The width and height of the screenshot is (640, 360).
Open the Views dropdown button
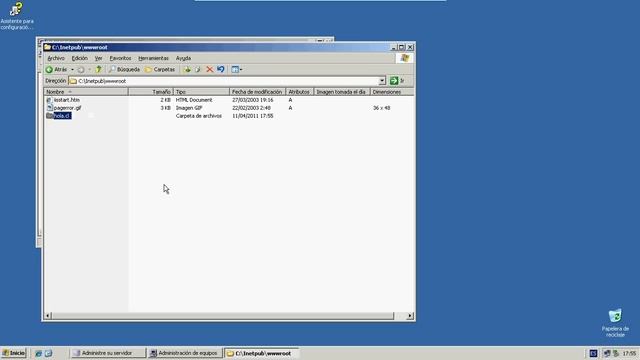click(x=237, y=69)
